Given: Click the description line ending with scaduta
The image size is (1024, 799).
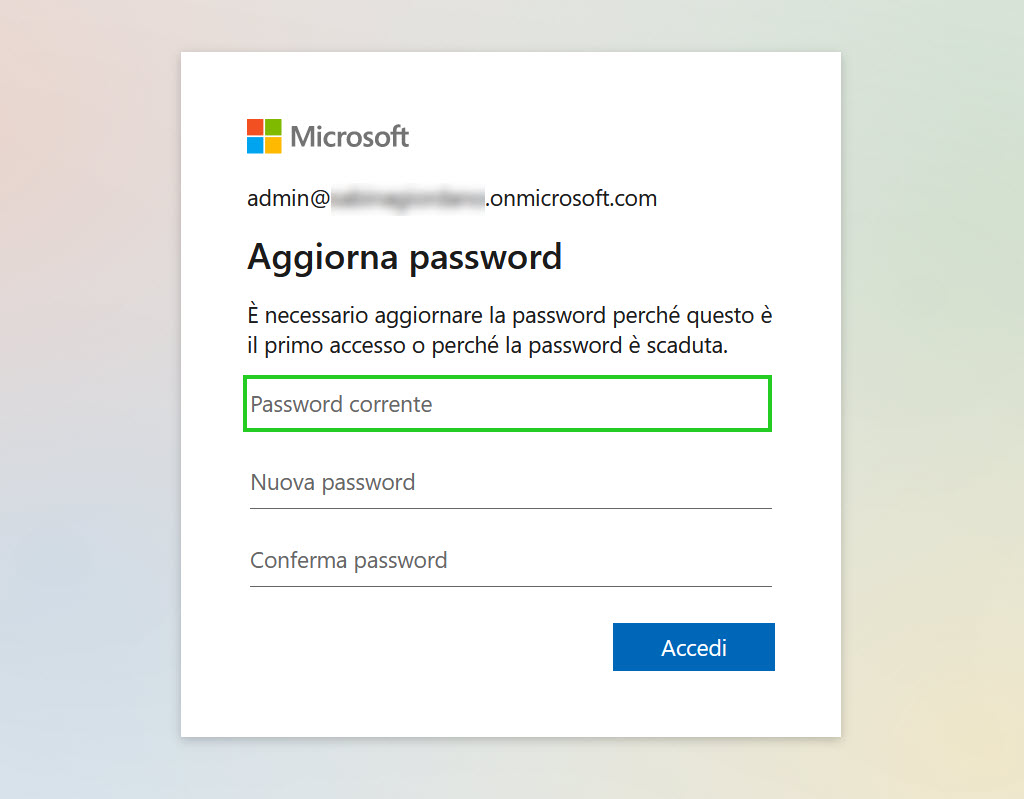Looking at the screenshot, I should [487, 345].
